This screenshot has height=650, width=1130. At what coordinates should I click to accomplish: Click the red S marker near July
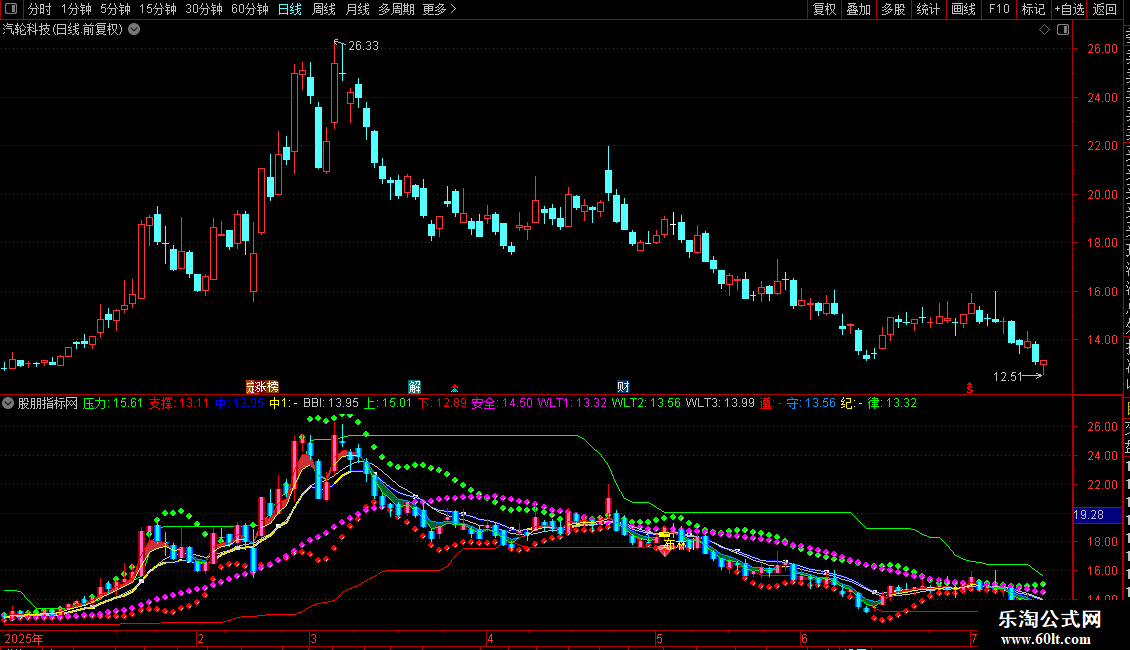[970, 388]
